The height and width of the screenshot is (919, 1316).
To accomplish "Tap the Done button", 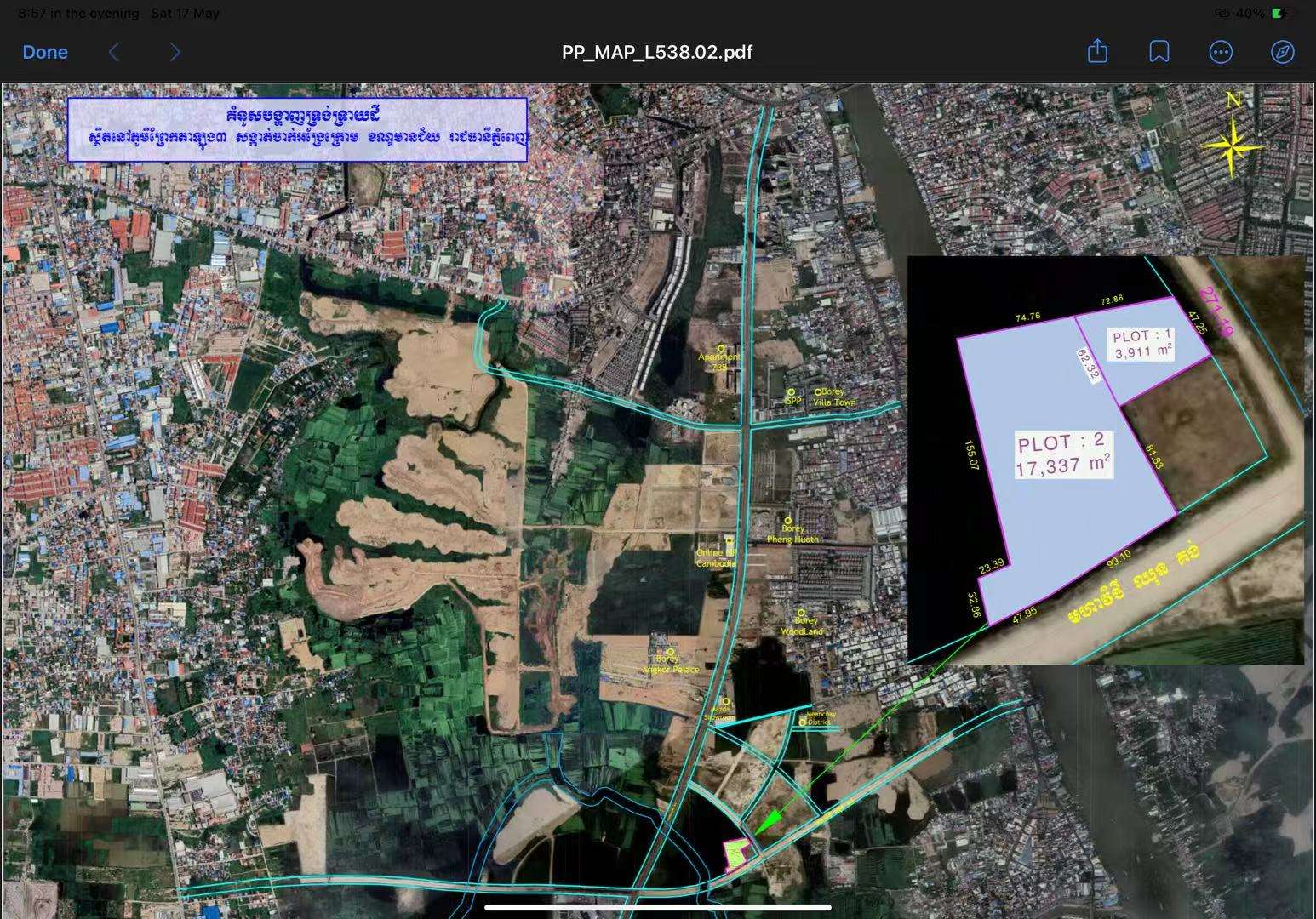I will tap(45, 53).
